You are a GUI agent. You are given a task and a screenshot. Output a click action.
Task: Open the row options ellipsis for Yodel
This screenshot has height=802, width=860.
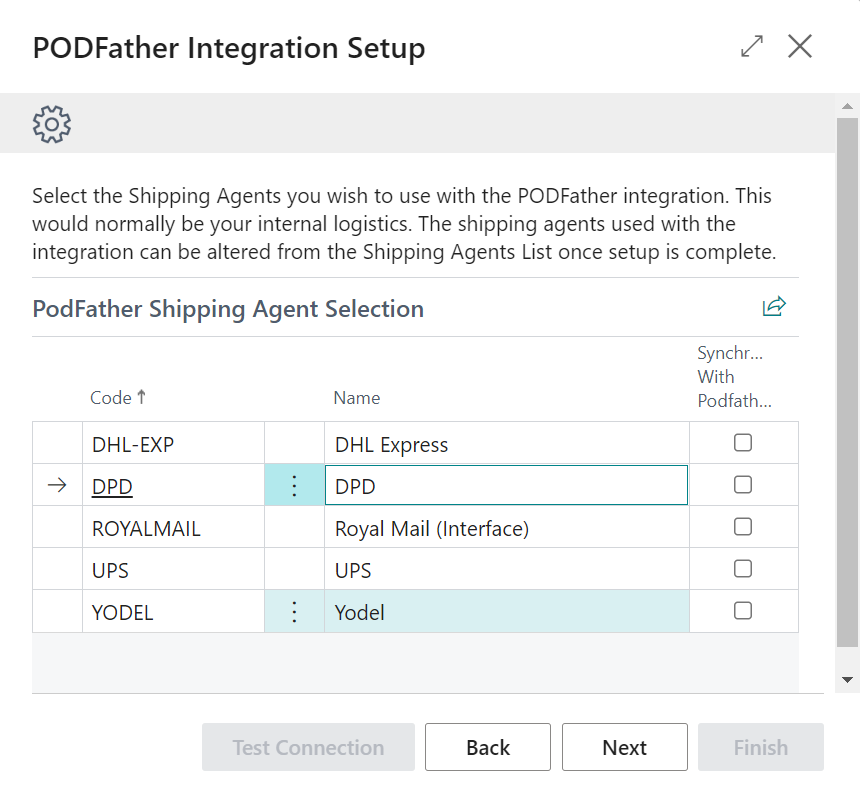coord(294,610)
